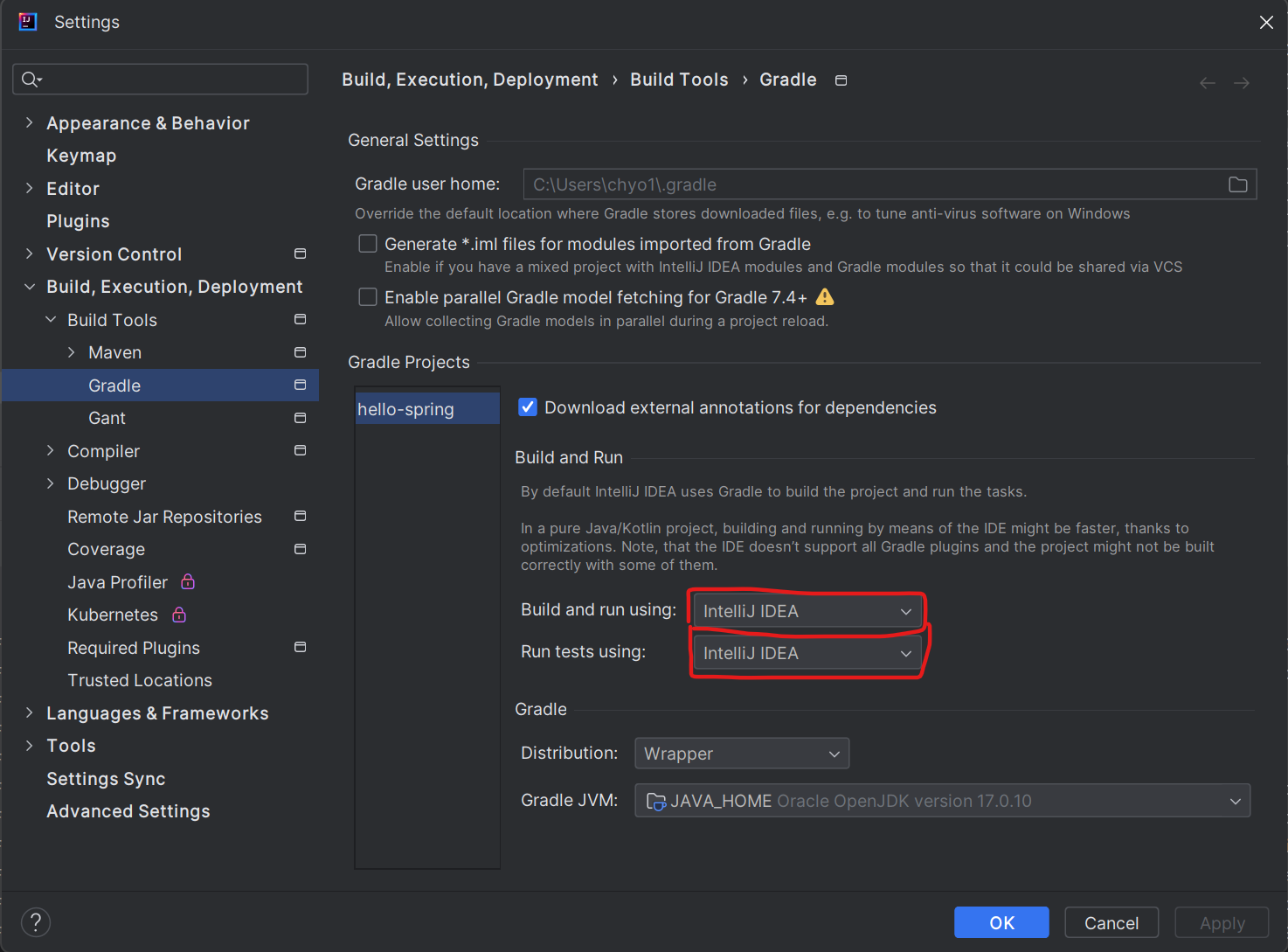This screenshot has height=952, width=1288.
Task: Select Java Profiler settings
Action: click(x=117, y=582)
